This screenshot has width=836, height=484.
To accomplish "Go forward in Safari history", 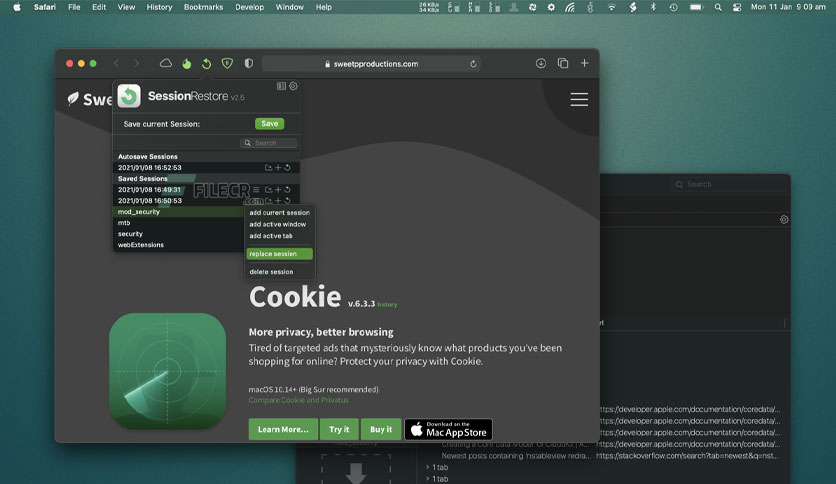I will (136, 63).
